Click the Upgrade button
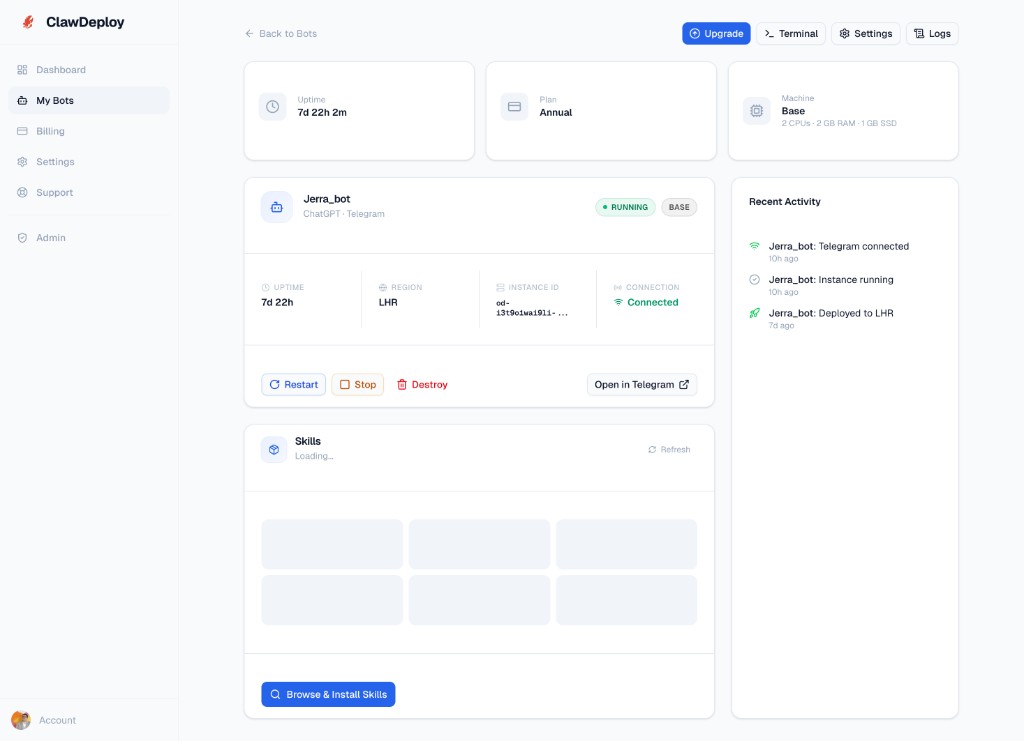This screenshot has width=1024, height=741. [x=716, y=34]
